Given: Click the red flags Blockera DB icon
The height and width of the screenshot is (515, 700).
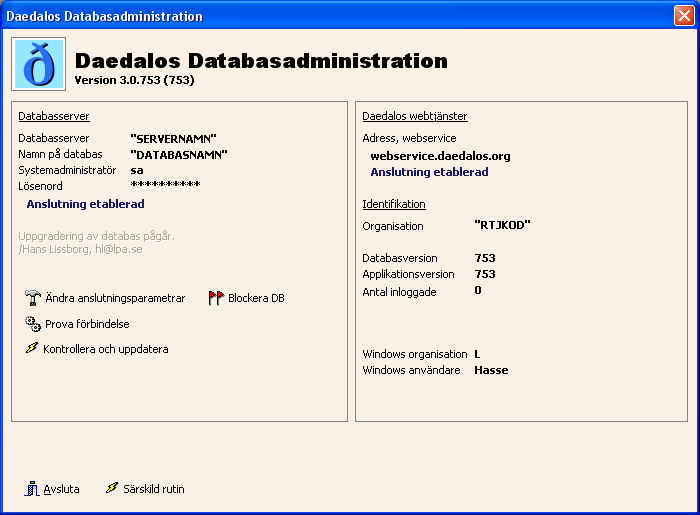Looking at the screenshot, I should pyautogui.click(x=216, y=298).
